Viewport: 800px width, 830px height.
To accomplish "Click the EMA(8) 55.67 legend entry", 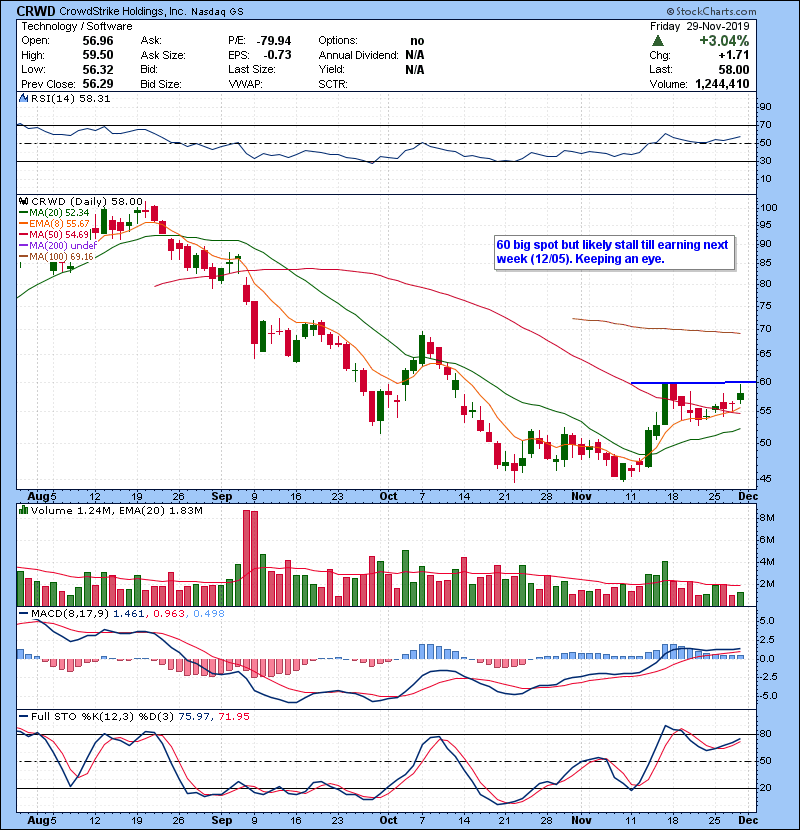I will click(55, 223).
